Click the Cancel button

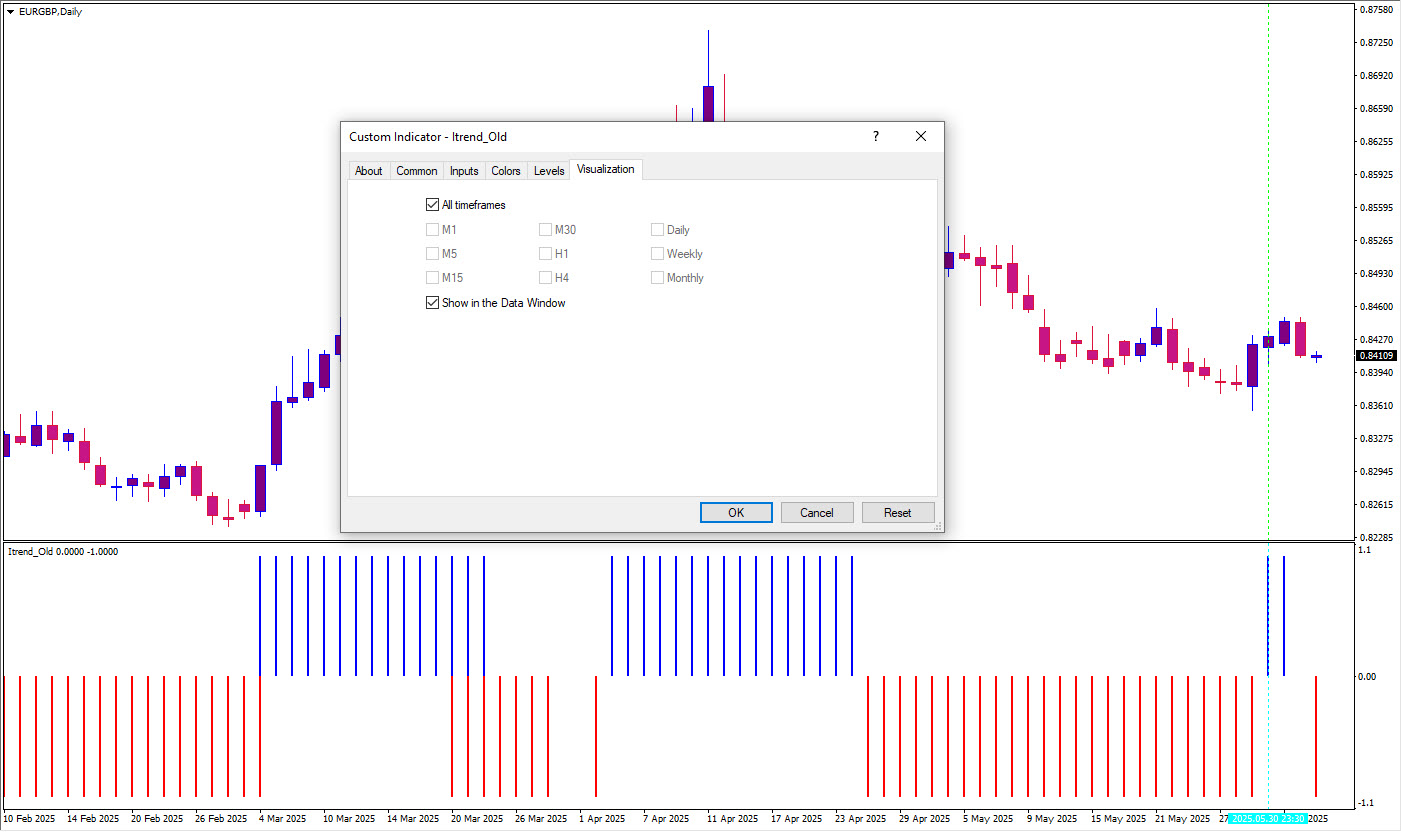[817, 513]
